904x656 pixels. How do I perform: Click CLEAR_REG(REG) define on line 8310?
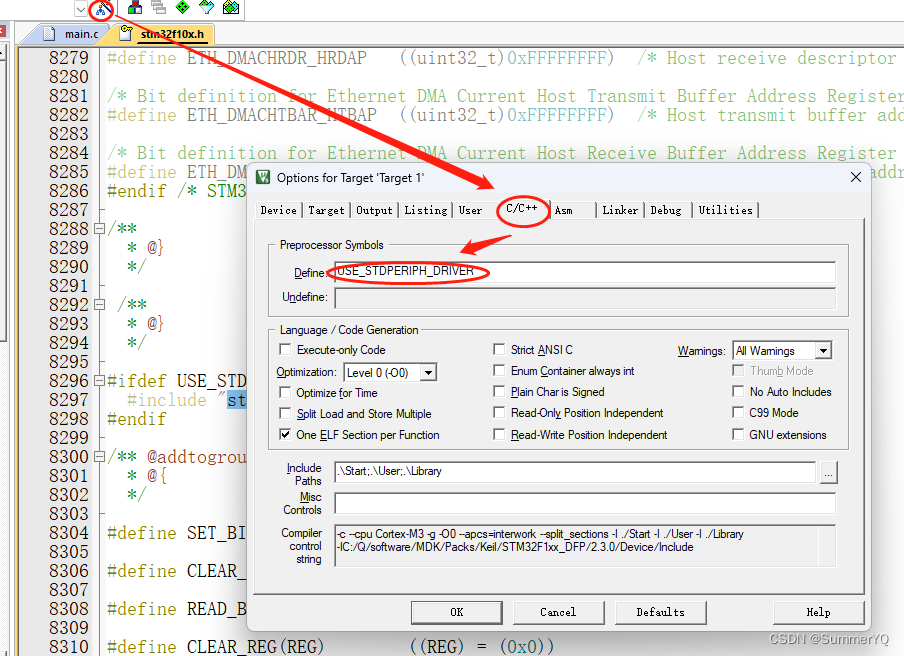(x=255, y=647)
